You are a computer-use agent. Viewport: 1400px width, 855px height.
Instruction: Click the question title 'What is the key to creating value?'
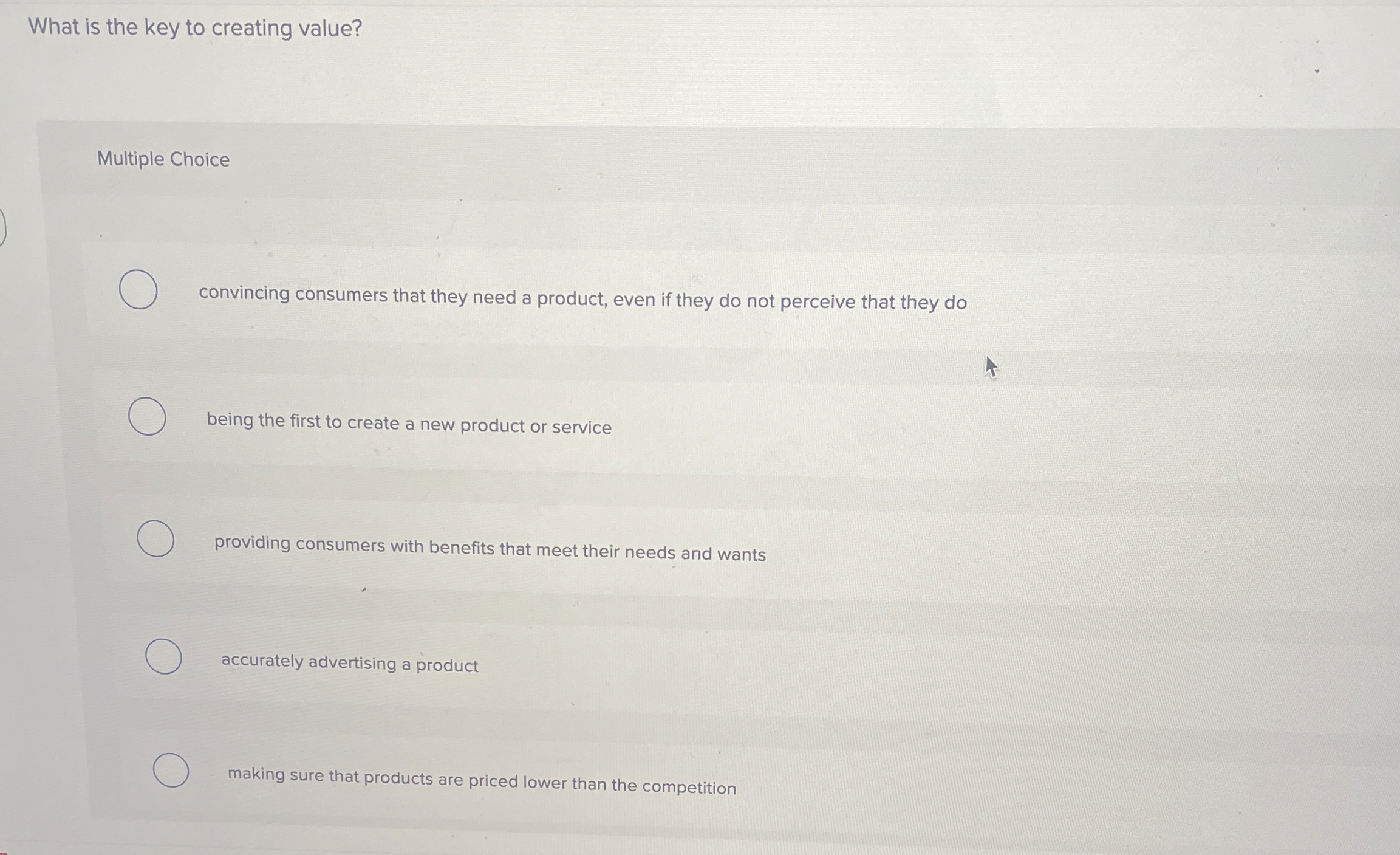(194, 27)
